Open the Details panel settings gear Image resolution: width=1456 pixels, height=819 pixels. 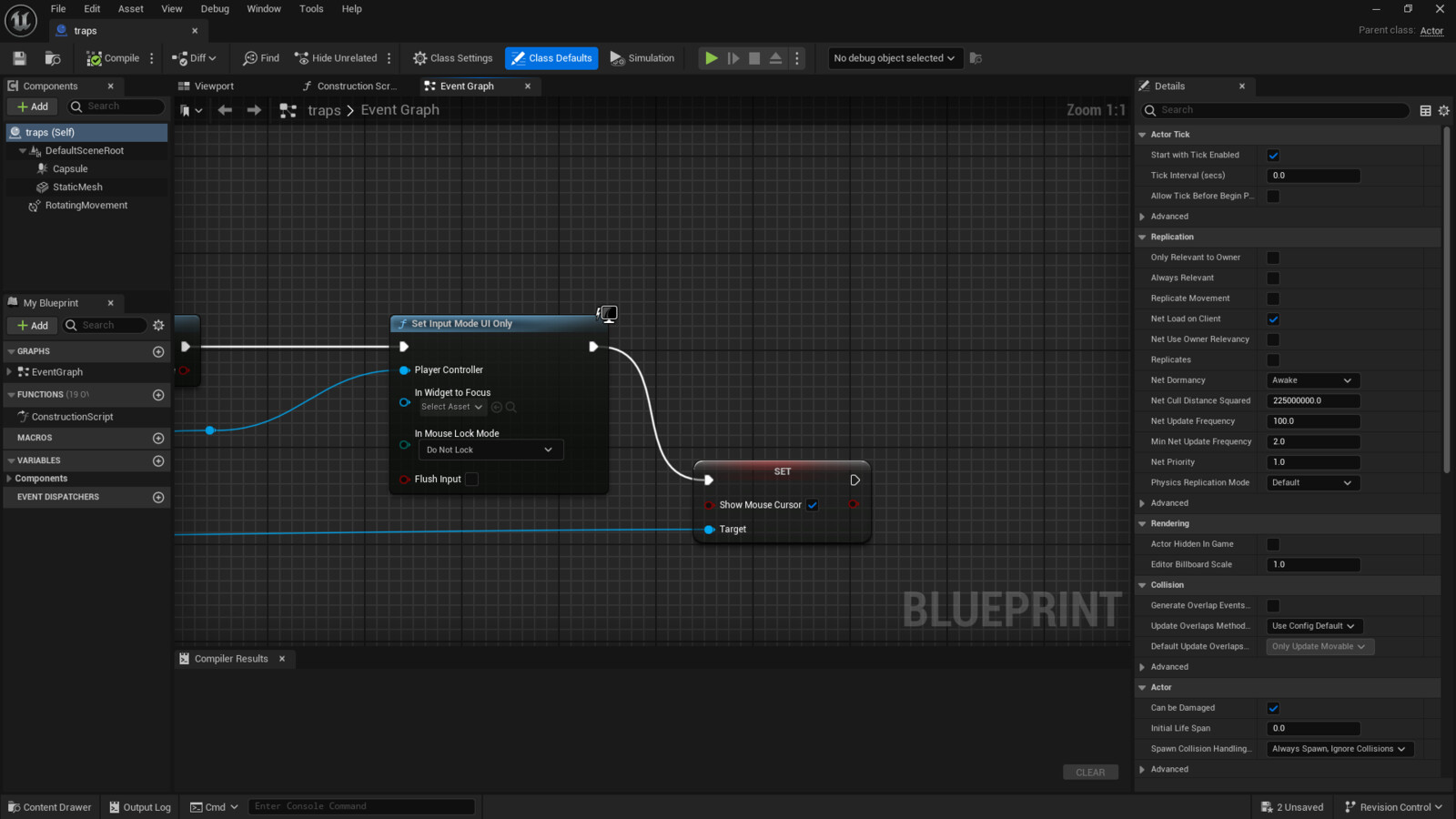click(1443, 110)
